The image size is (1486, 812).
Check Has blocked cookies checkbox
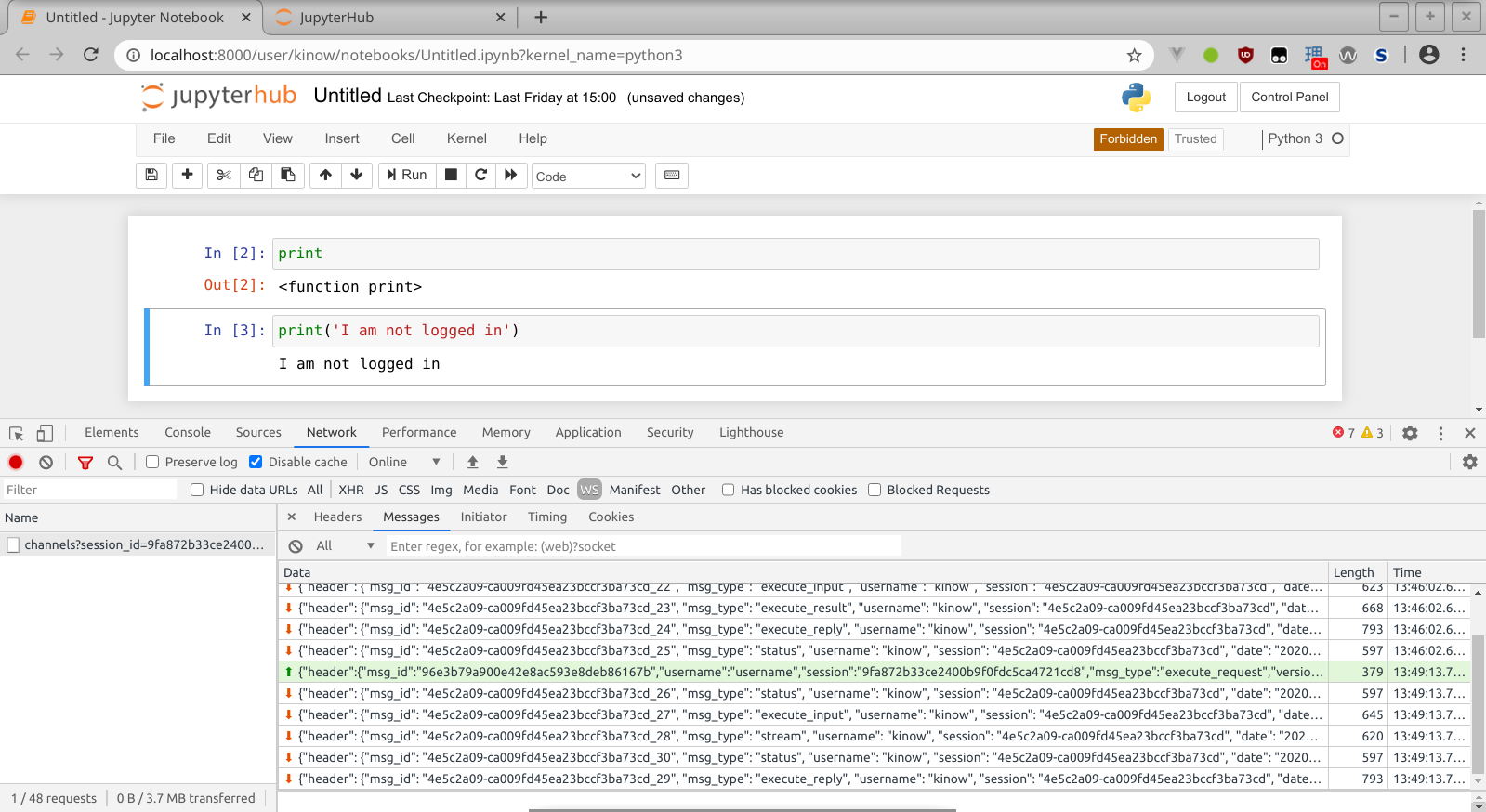coord(728,490)
